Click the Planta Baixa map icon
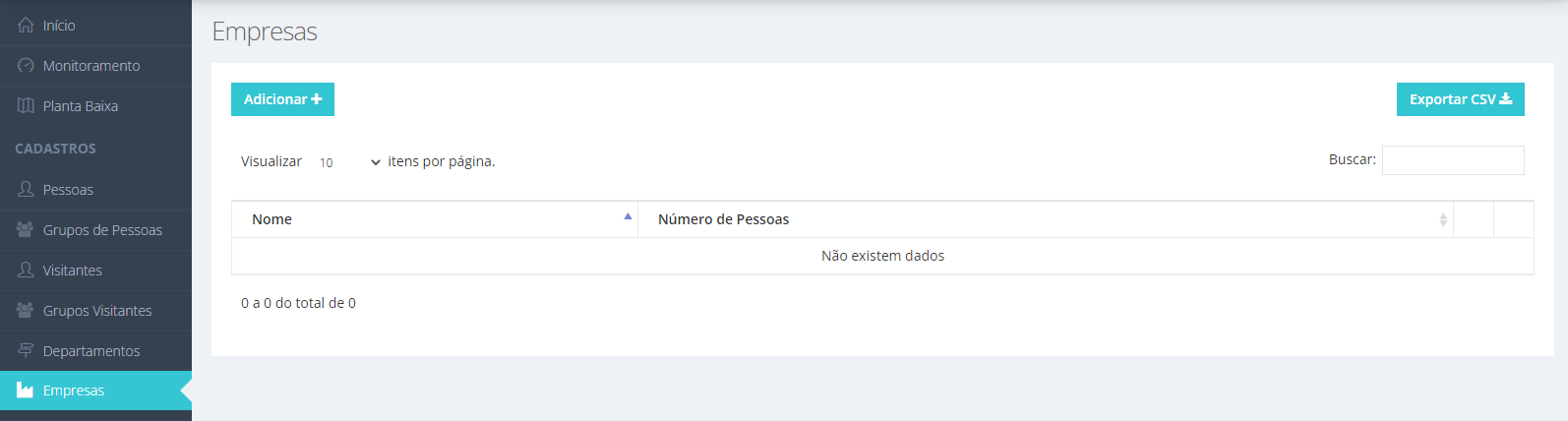 pyautogui.click(x=26, y=106)
